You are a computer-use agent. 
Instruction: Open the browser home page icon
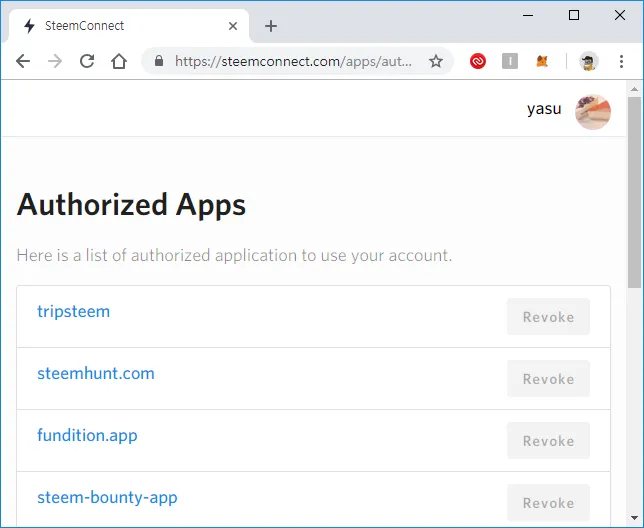pos(119,62)
